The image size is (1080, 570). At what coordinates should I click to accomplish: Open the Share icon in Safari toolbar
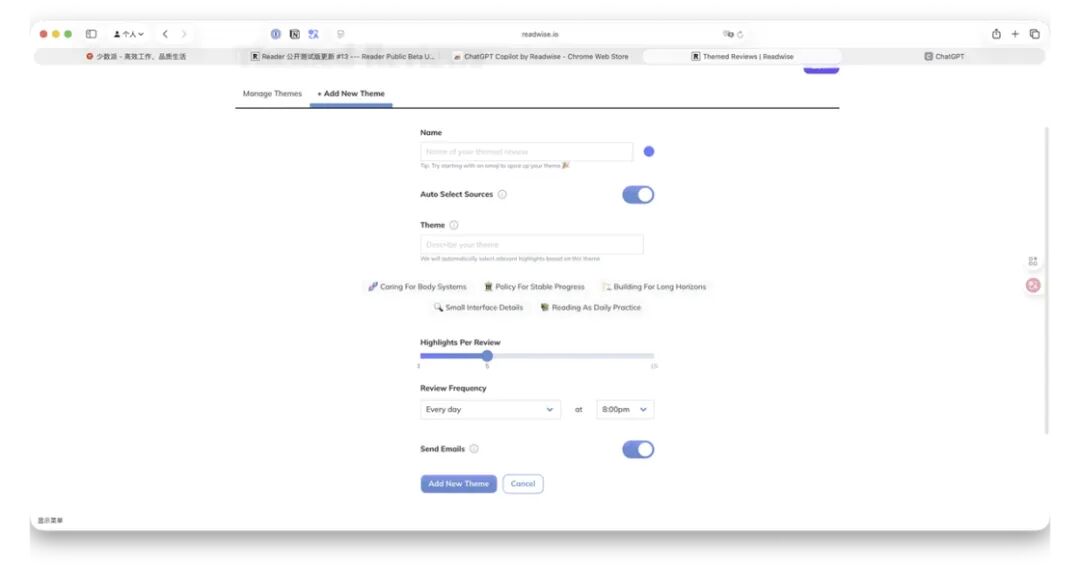[996, 34]
